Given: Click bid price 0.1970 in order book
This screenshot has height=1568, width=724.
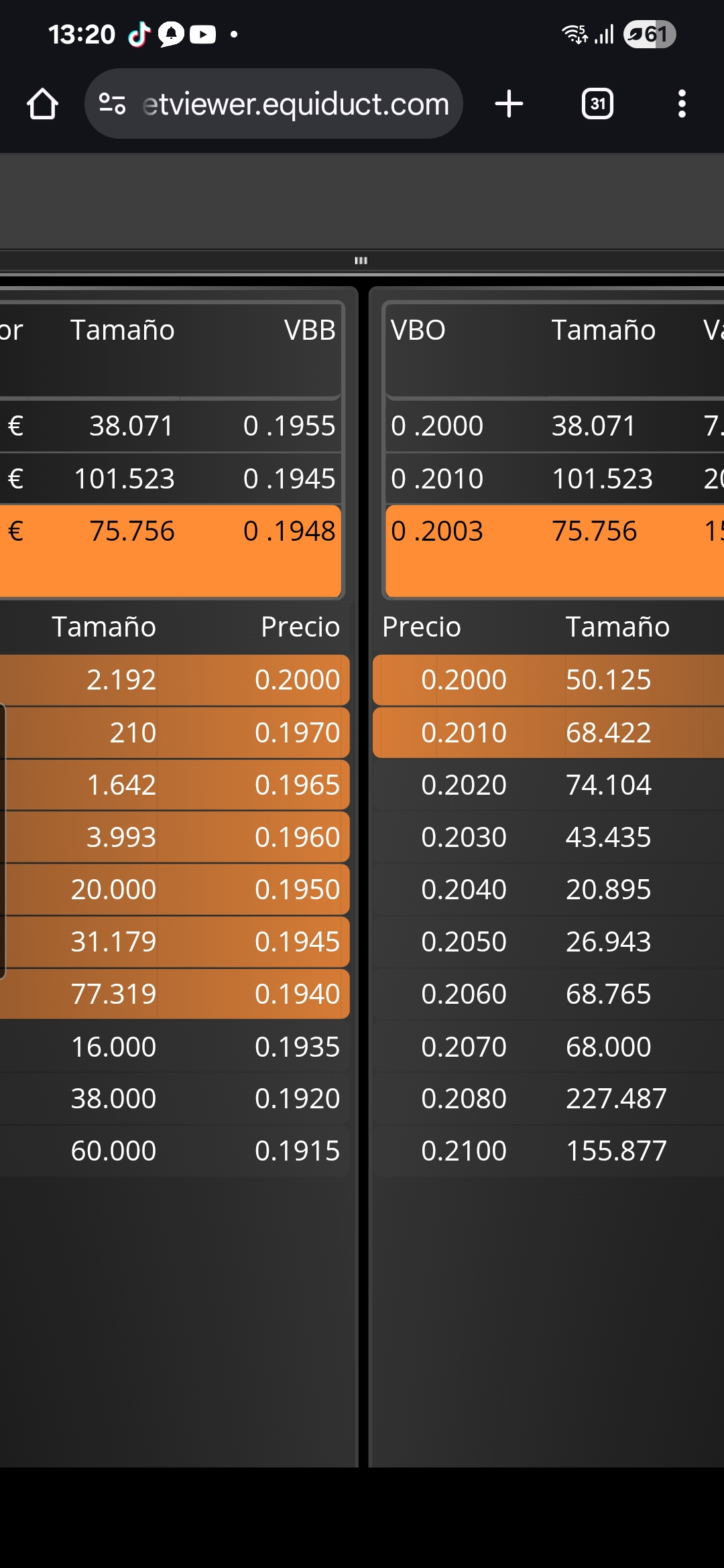Looking at the screenshot, I should [x=297, y=732].
